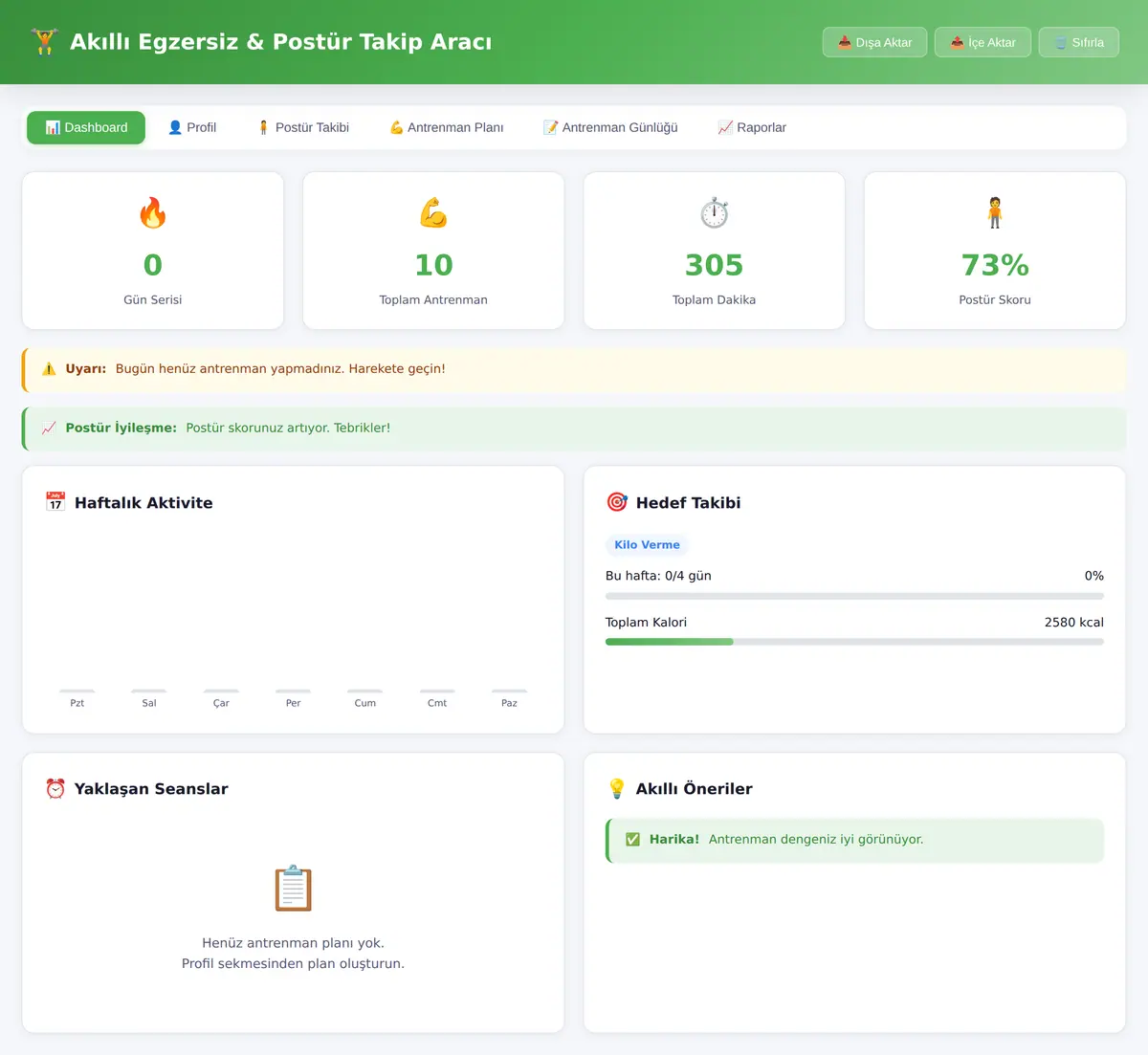
Task: Click the weightlifter logo icon in header
Action: pyautogui.click(x=44, y=42)
